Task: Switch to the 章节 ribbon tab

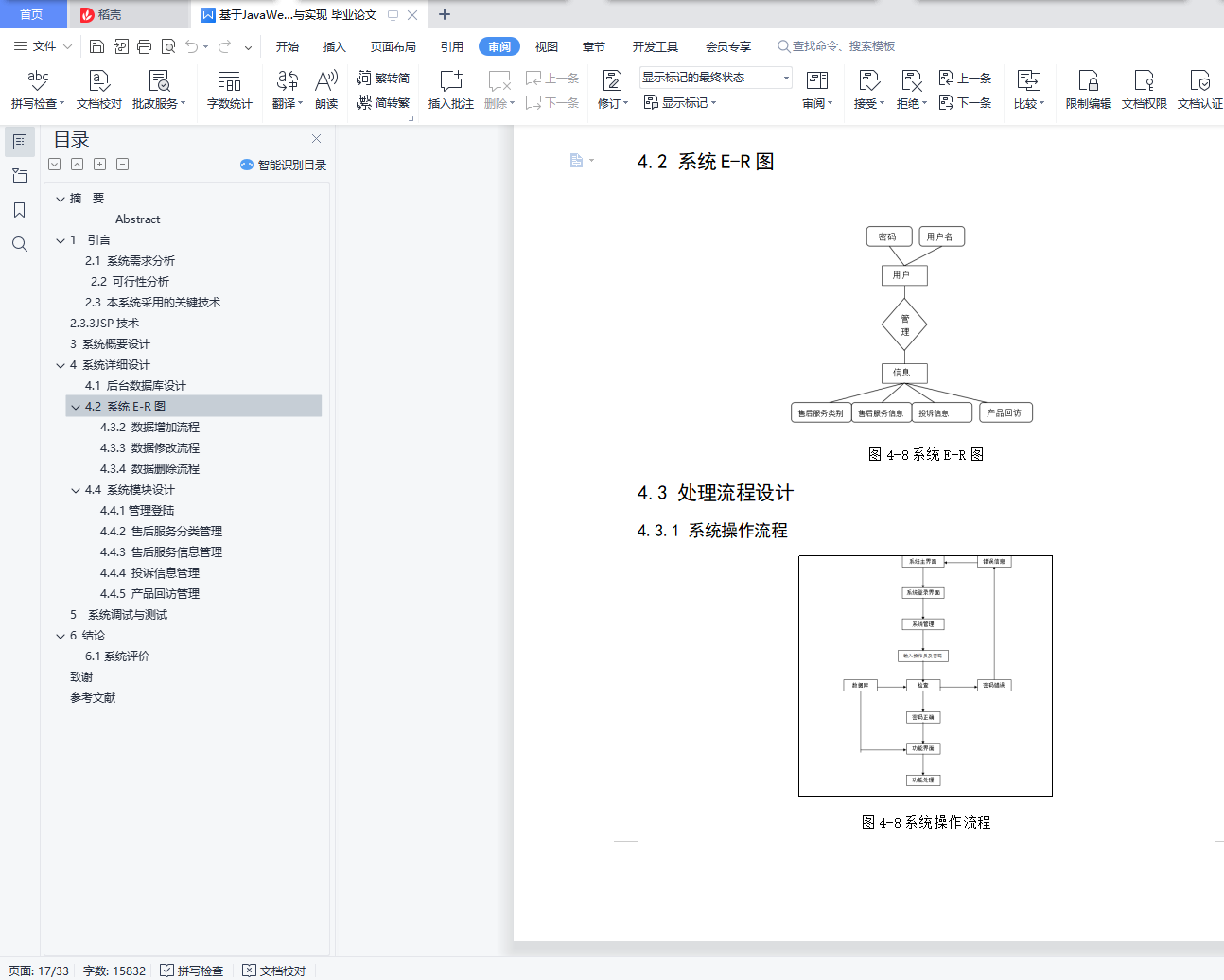Action: coord(594,46)
